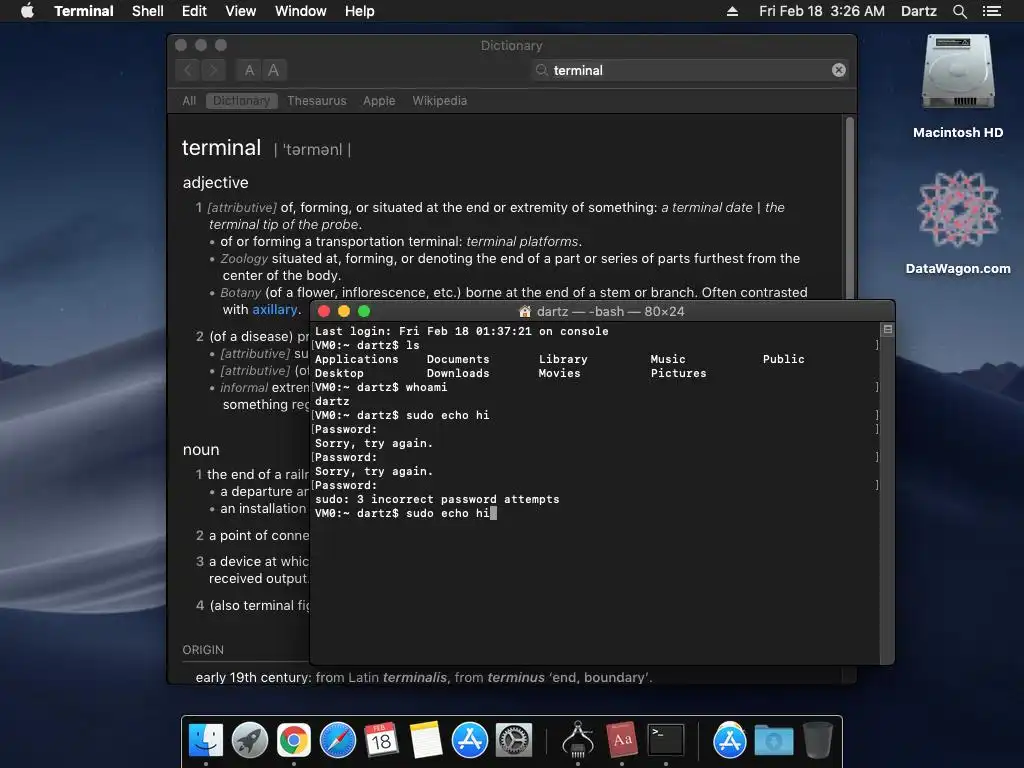
Task: Click the eject icon in menu bar
Action: point(733,11)
